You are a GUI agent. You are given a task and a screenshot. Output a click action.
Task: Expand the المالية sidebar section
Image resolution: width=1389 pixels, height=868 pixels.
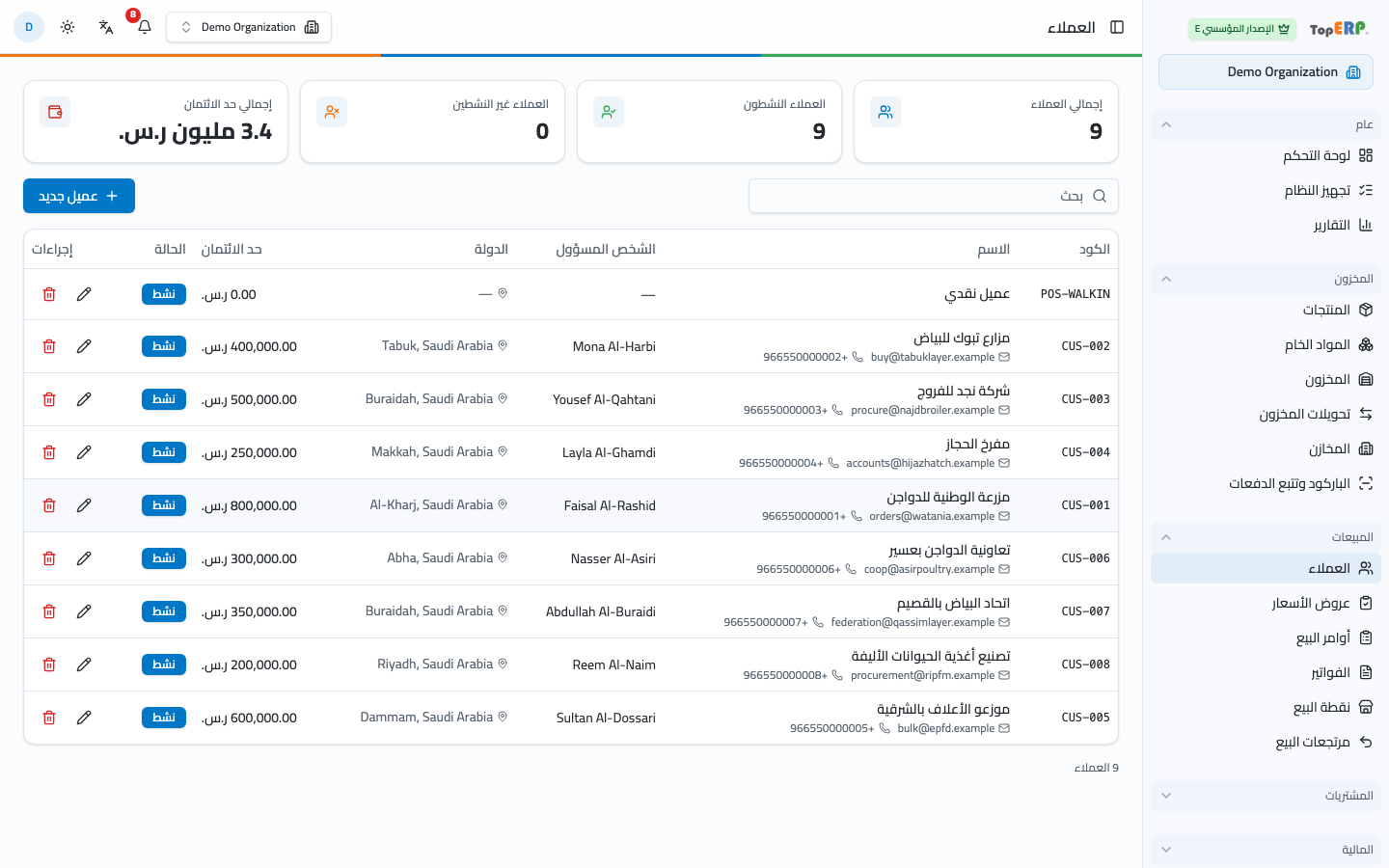1266,850
